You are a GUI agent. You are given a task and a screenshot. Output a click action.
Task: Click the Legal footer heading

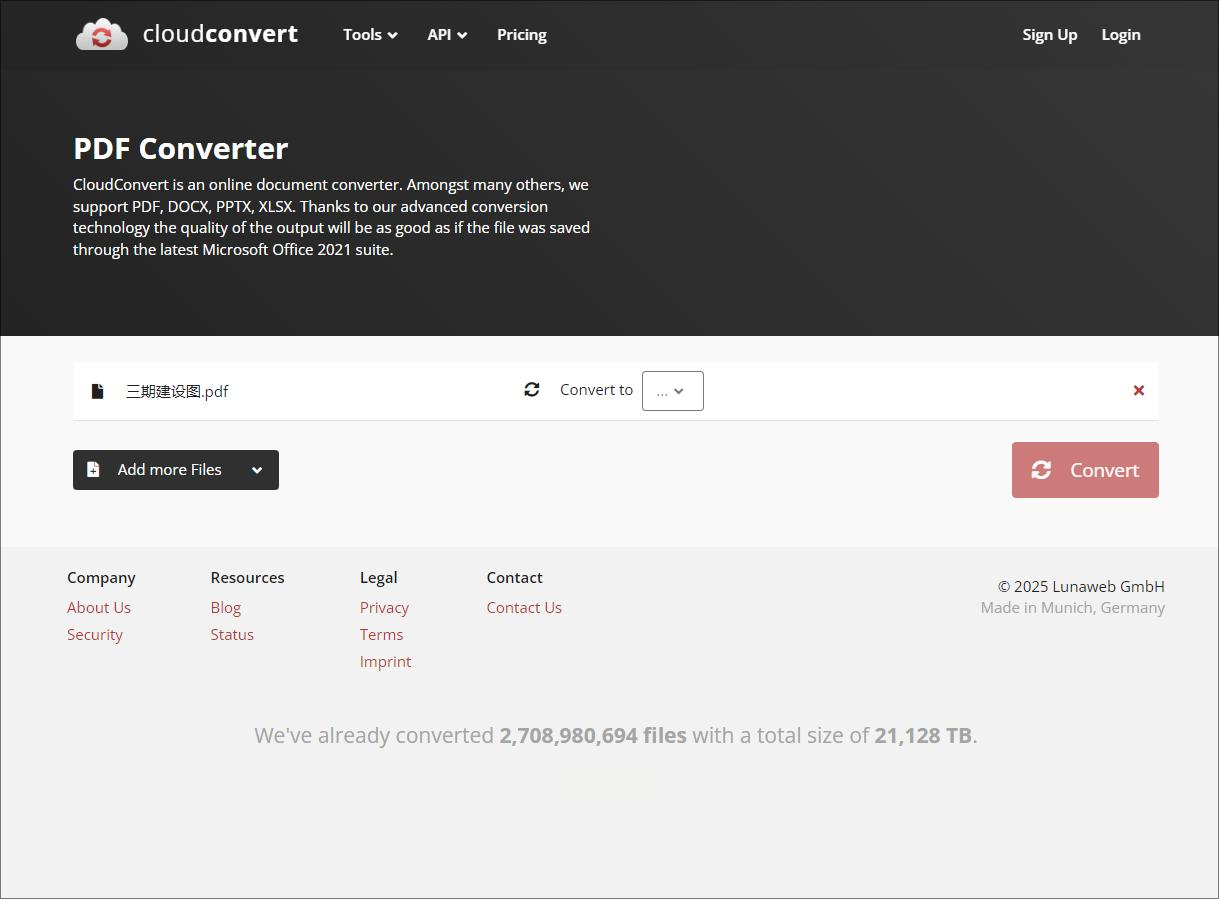[379, 577]
